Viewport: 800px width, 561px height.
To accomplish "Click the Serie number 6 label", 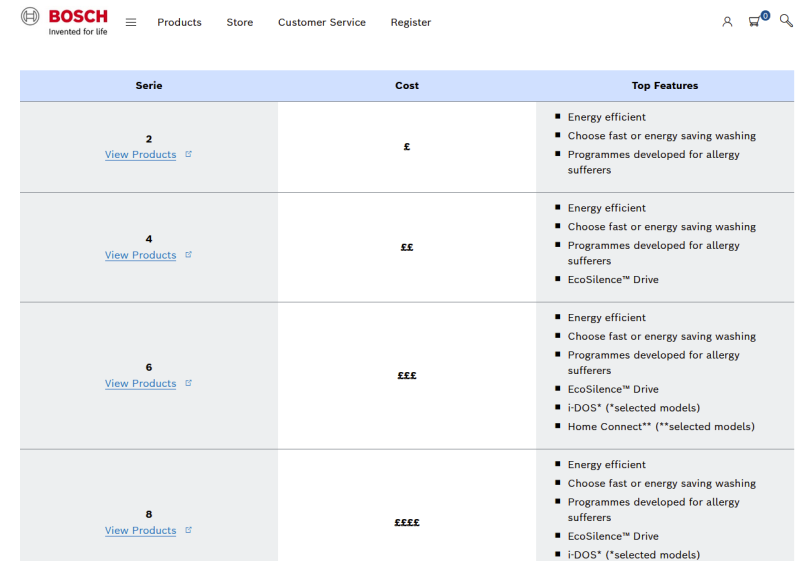I will [149, 367].
